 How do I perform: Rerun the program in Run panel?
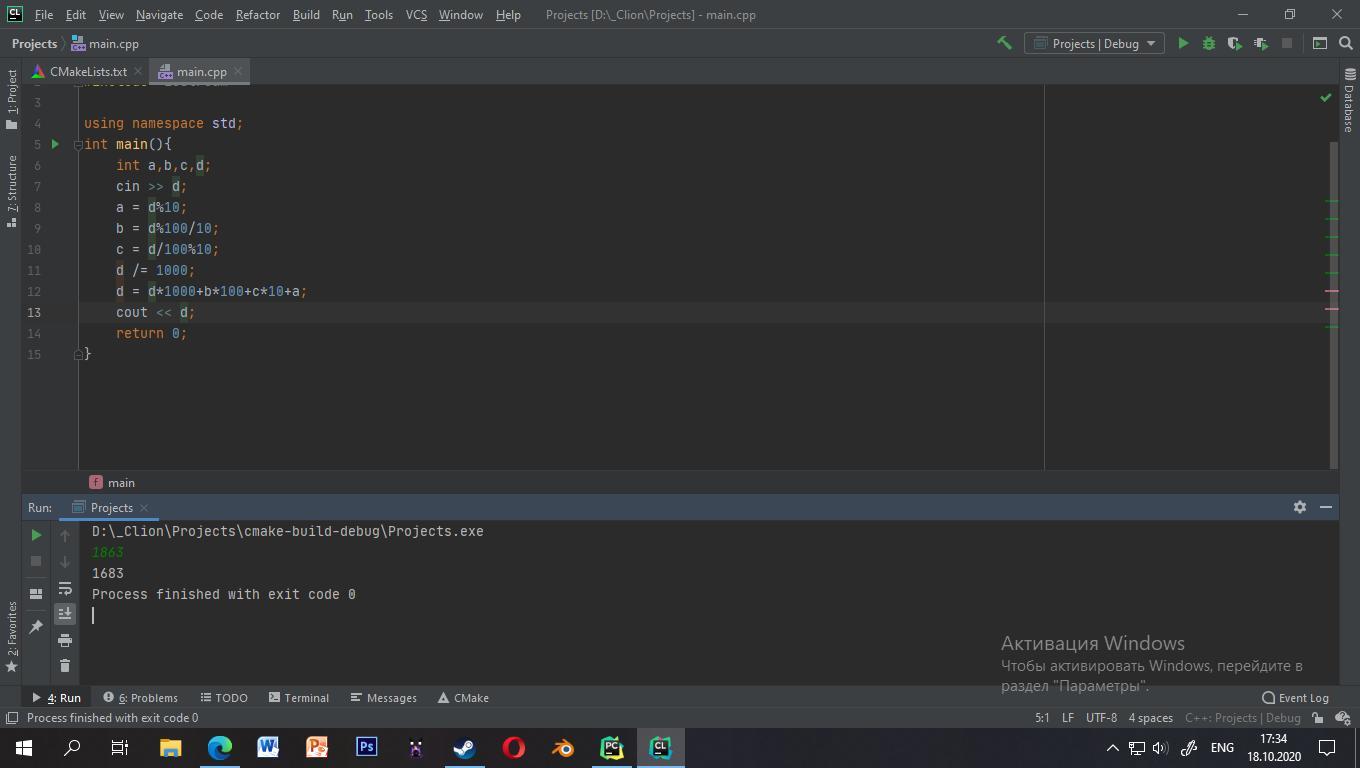(36, 535)
